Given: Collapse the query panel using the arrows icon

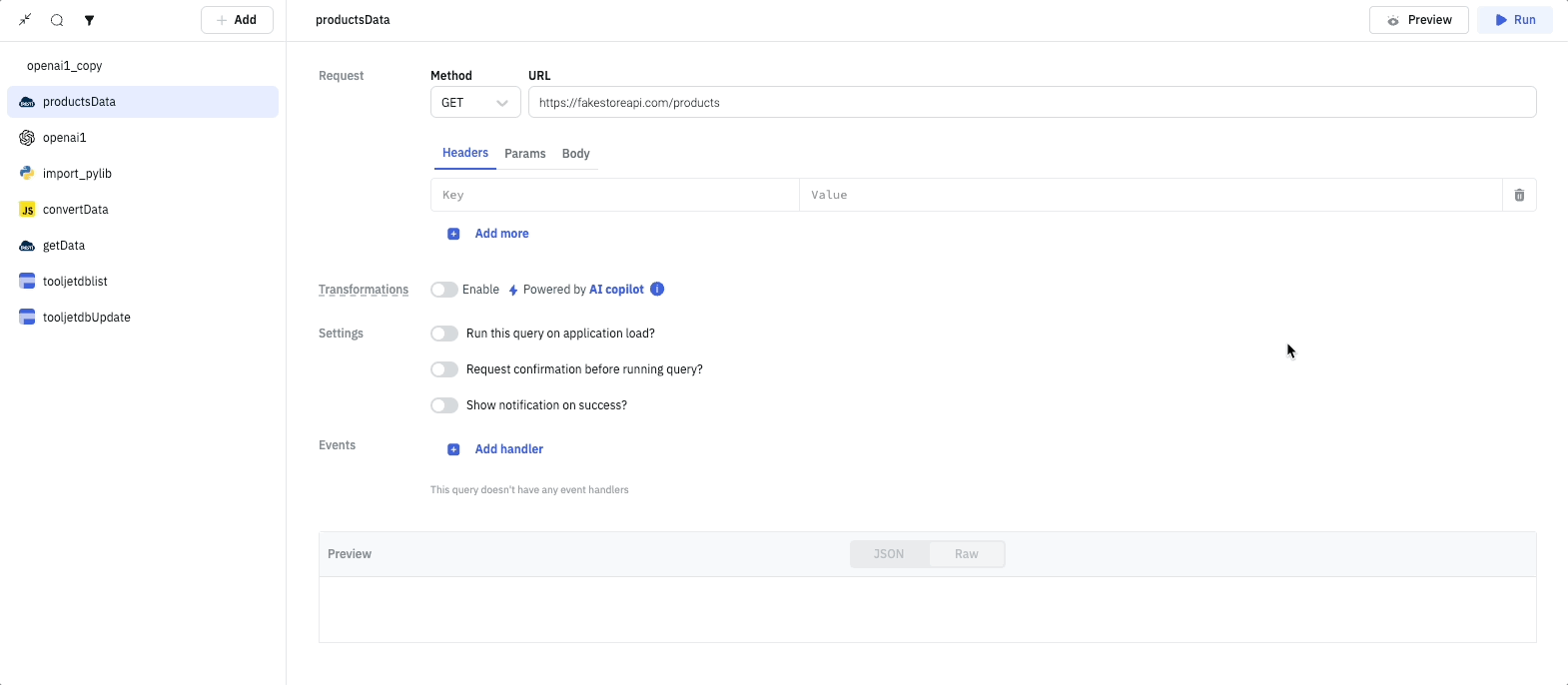Looking at the screenshot, I should [x=25, y=20].
